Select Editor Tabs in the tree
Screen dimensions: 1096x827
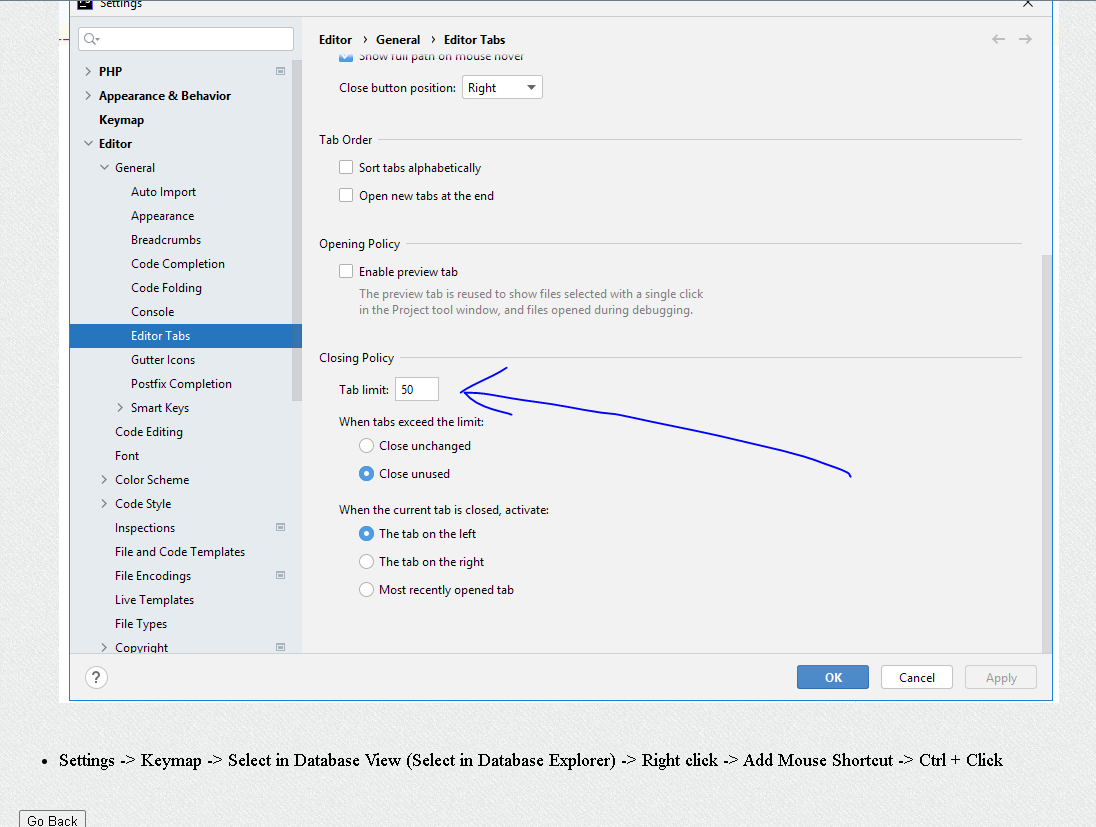pyautogui.click(x=185, y=336)
